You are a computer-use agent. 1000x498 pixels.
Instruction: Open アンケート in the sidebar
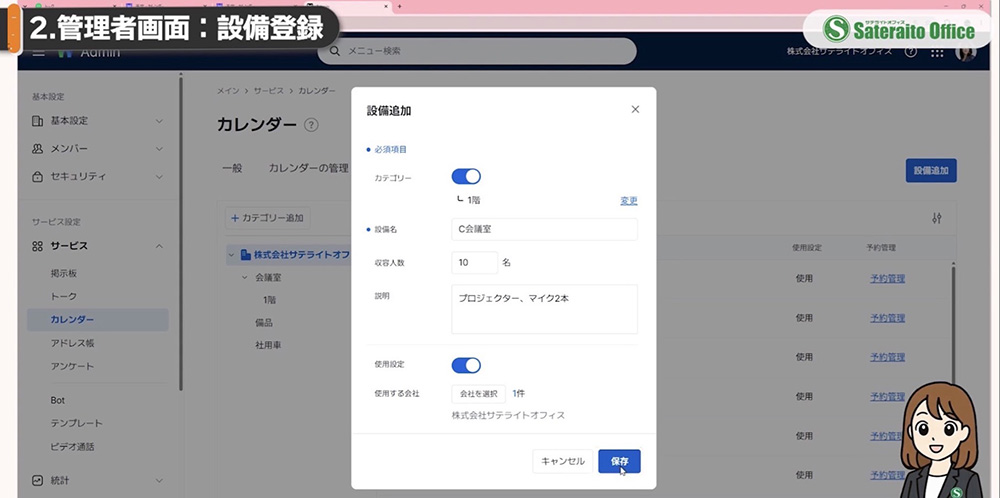click(x=72, y=366)
